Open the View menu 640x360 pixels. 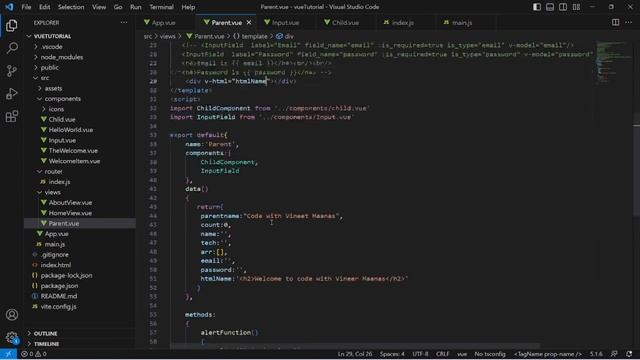99,7
